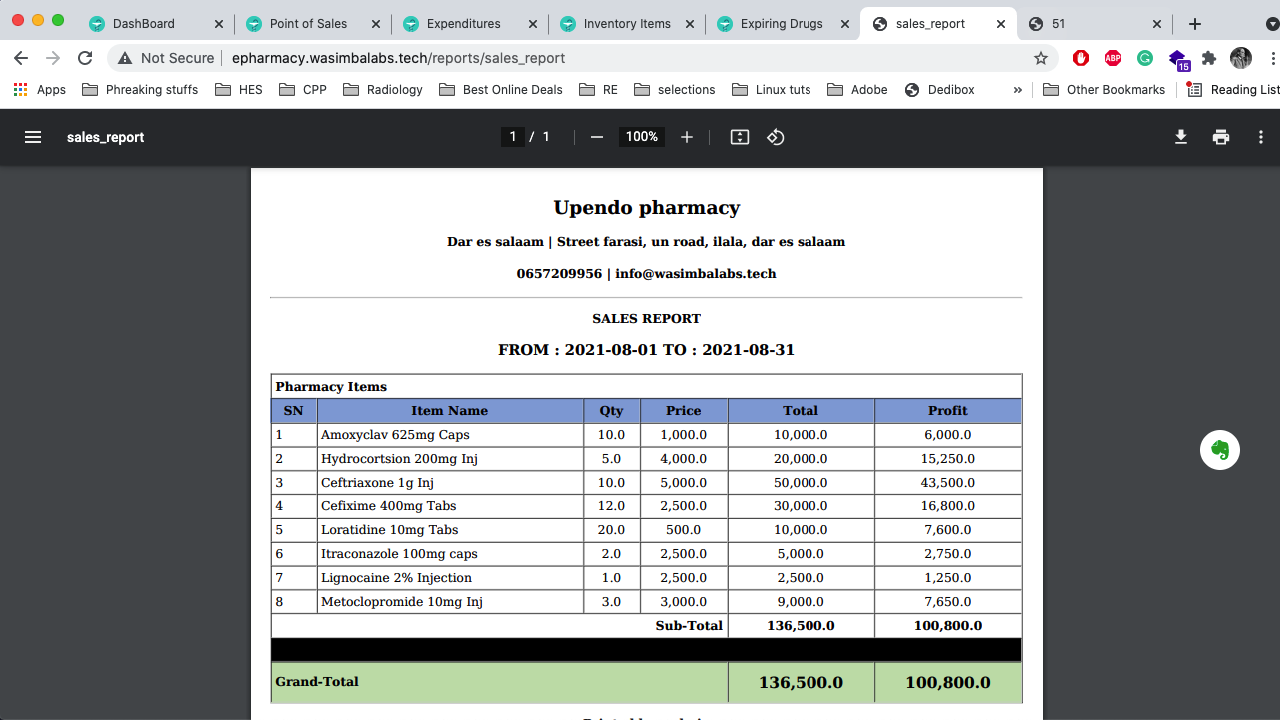Reload the sales report page
Viewport: 1280px width, 720px height.
tap(85, 58)
